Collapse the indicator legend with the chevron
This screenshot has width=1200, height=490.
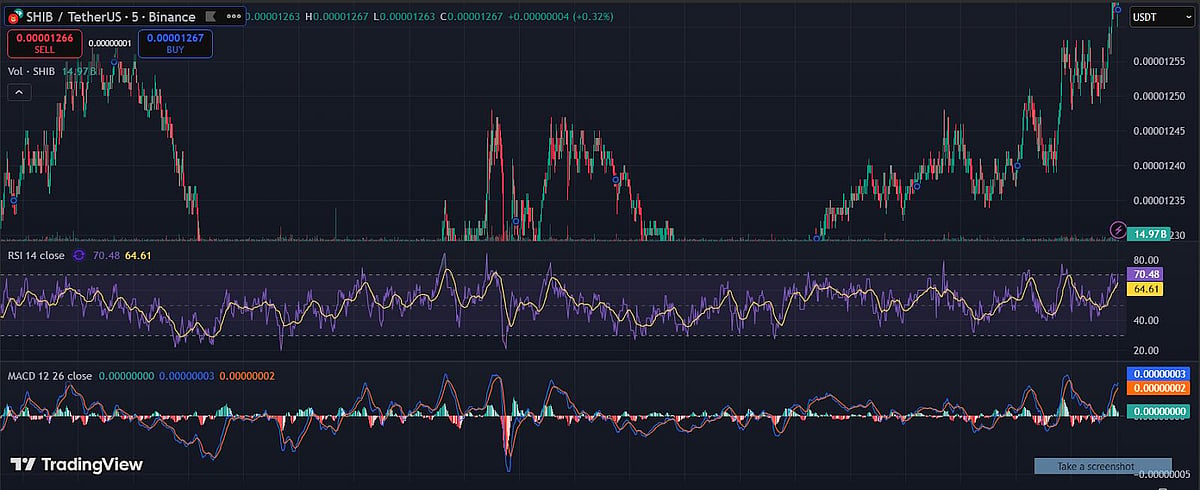[x=19, y=92]
